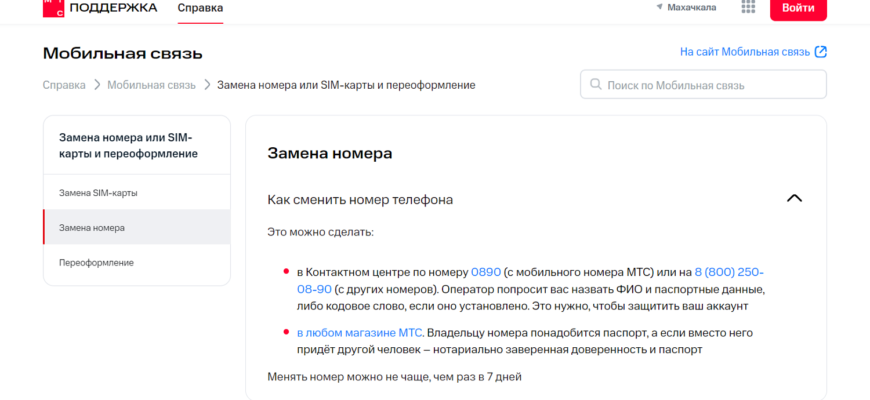Change the city Махачкала
This screenshot has width=870, height=400.
coord(692,7)
